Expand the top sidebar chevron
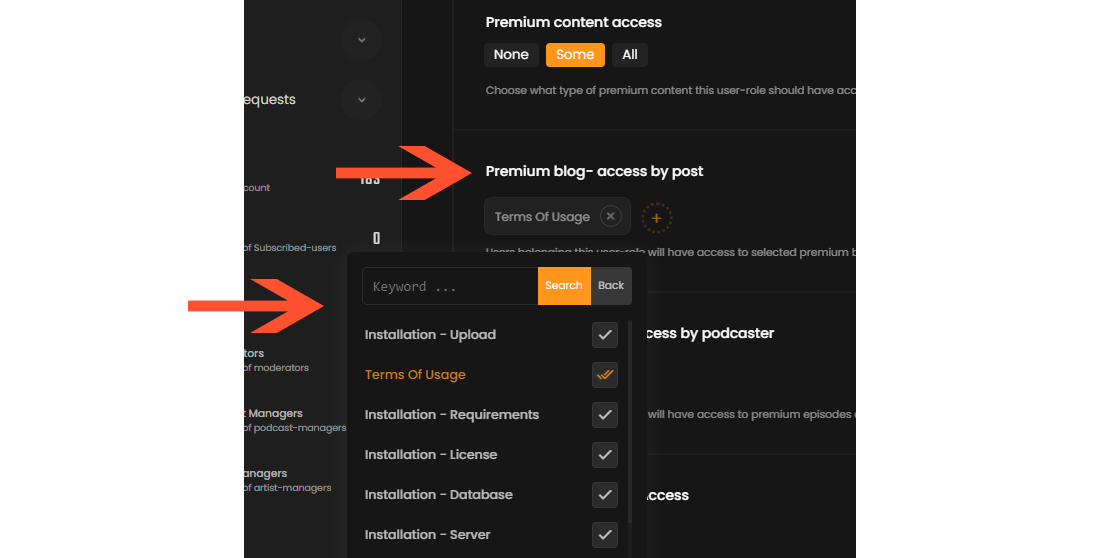The width and height of the screenshot is (1100, 558). pyautogui.click(x=361, y=40)
